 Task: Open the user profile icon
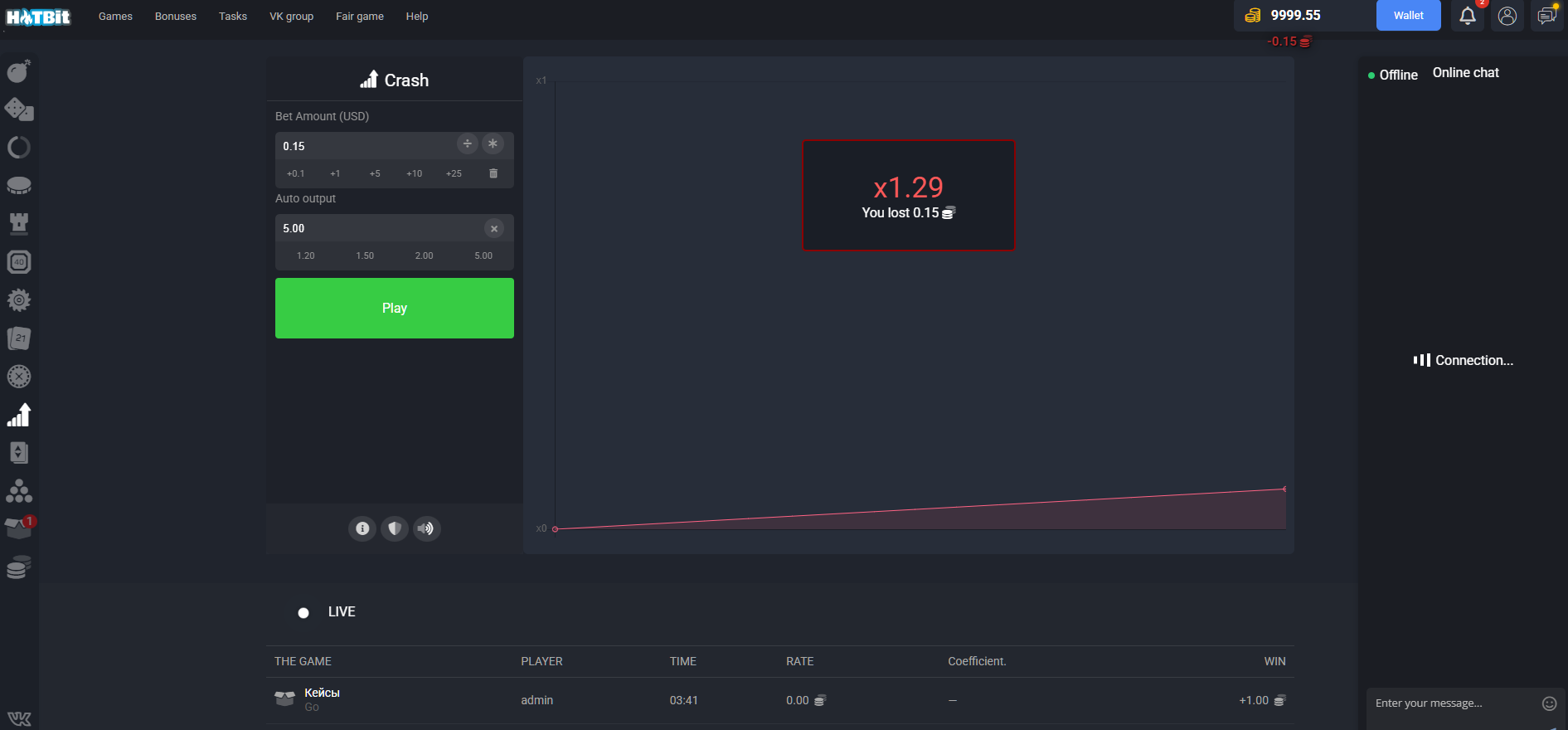(x=1507, y=16)
